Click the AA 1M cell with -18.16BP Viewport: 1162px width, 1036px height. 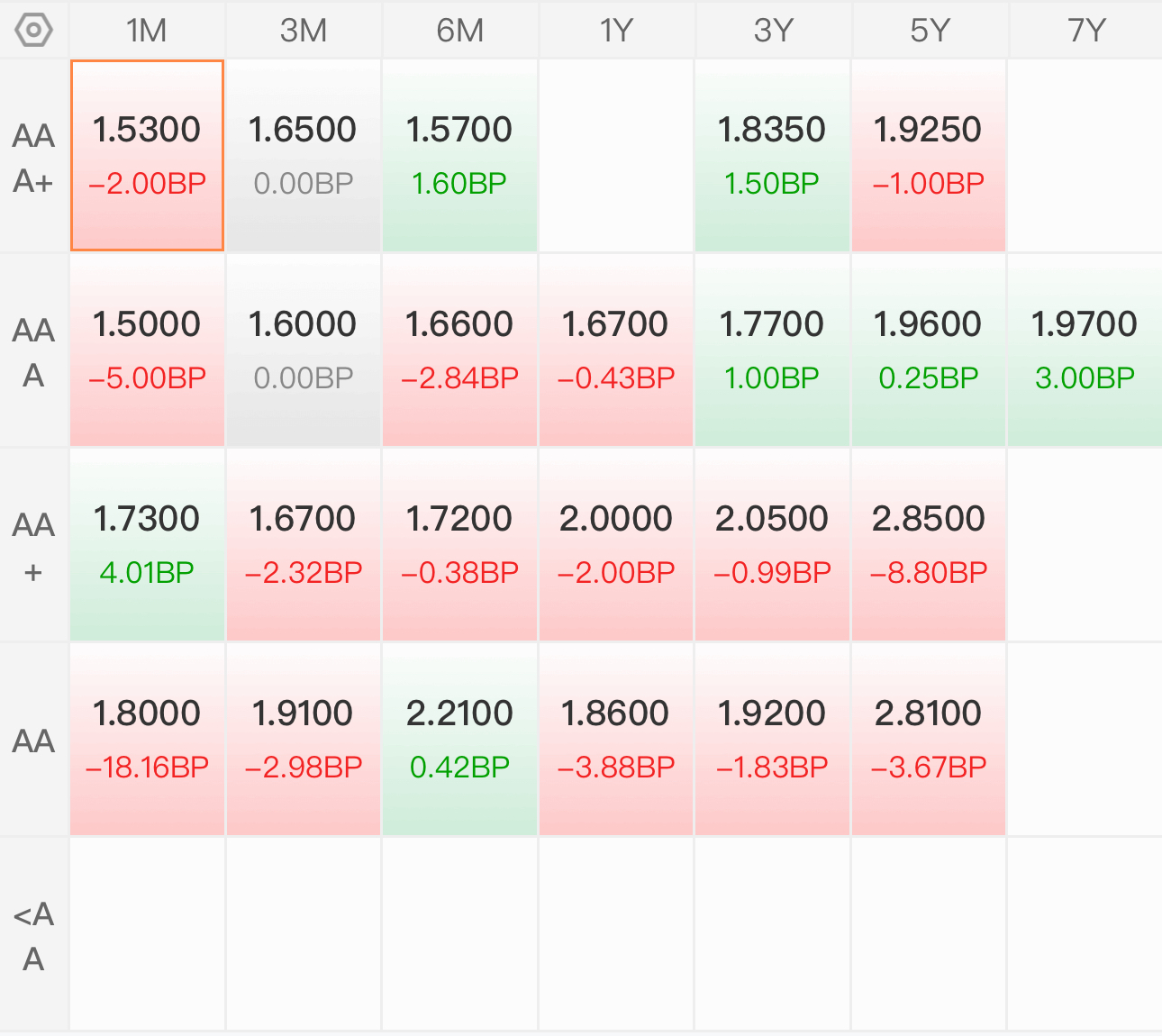coord(147,740)
